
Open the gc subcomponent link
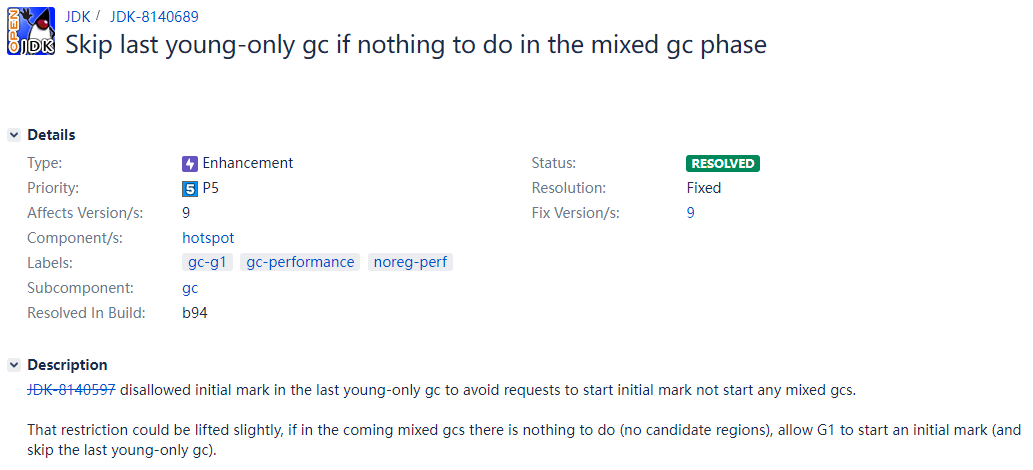(190, 288)
